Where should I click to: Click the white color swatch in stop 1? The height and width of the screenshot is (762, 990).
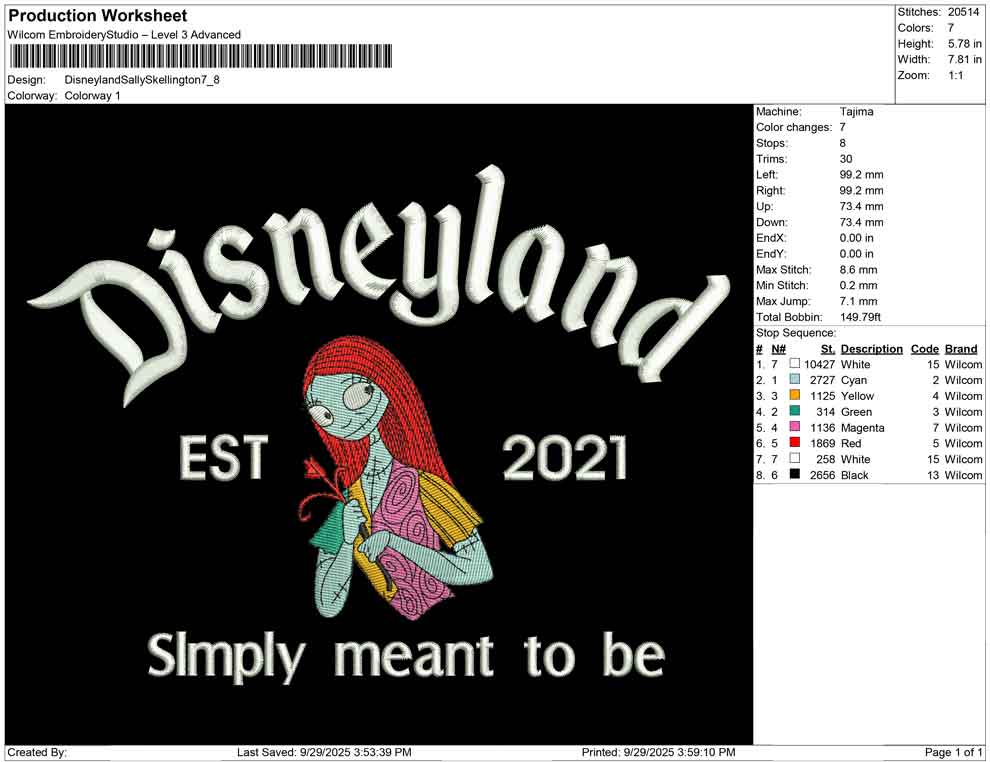tap(794, 364)
